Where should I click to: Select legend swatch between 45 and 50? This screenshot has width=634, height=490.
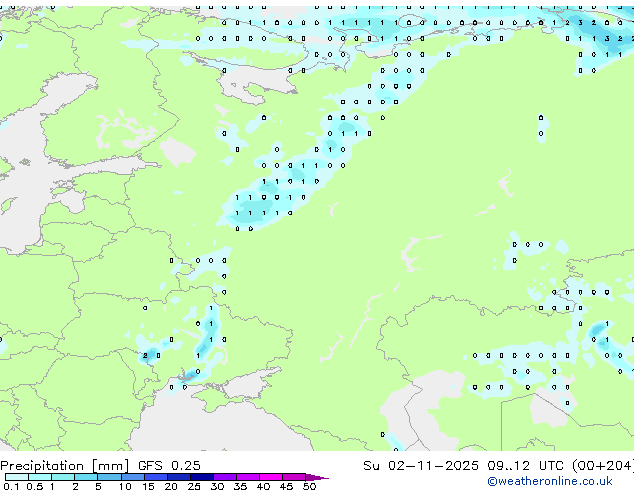click(294, 477)
